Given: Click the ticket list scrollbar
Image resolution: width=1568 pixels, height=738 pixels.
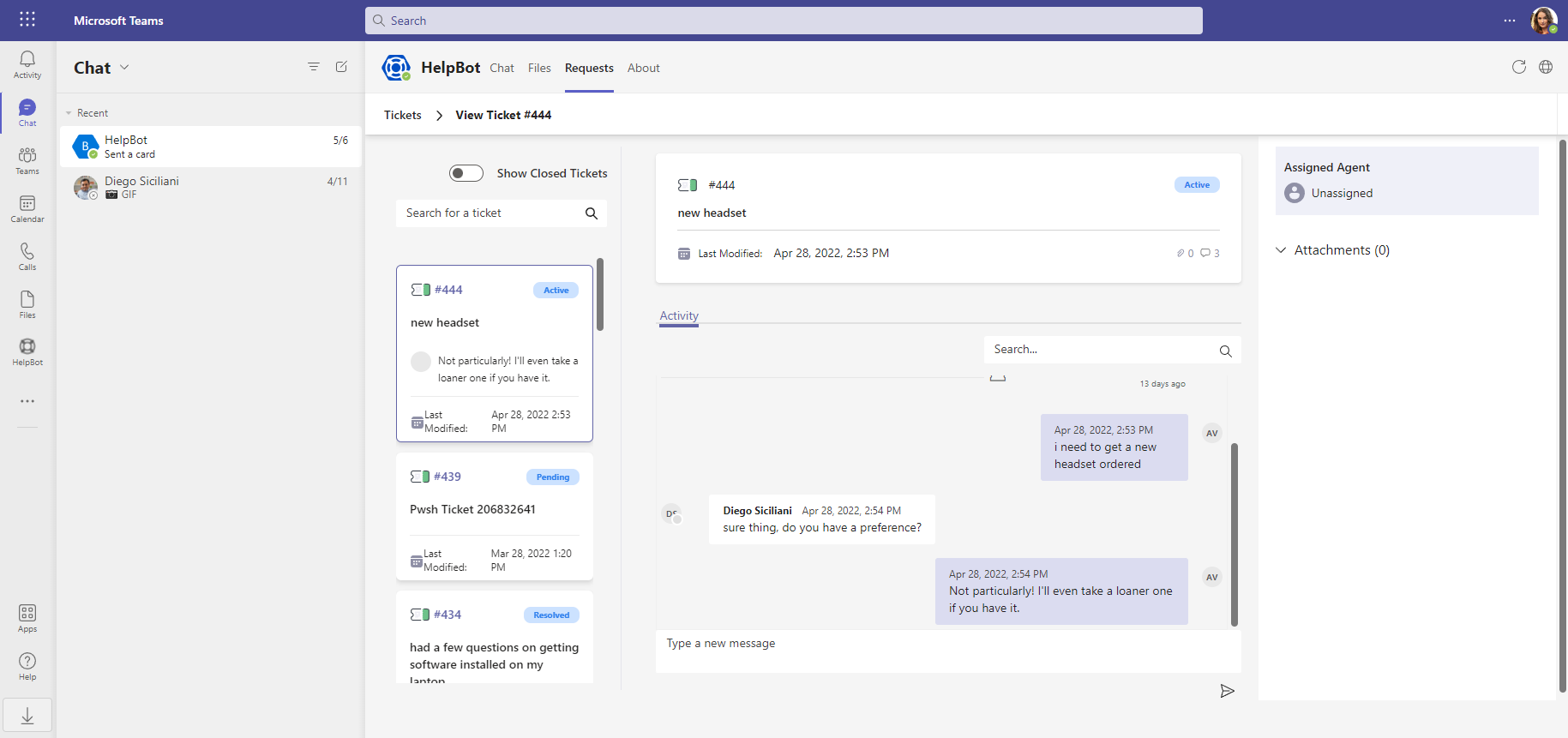Looking at the screenshot, I should [600, 294].
